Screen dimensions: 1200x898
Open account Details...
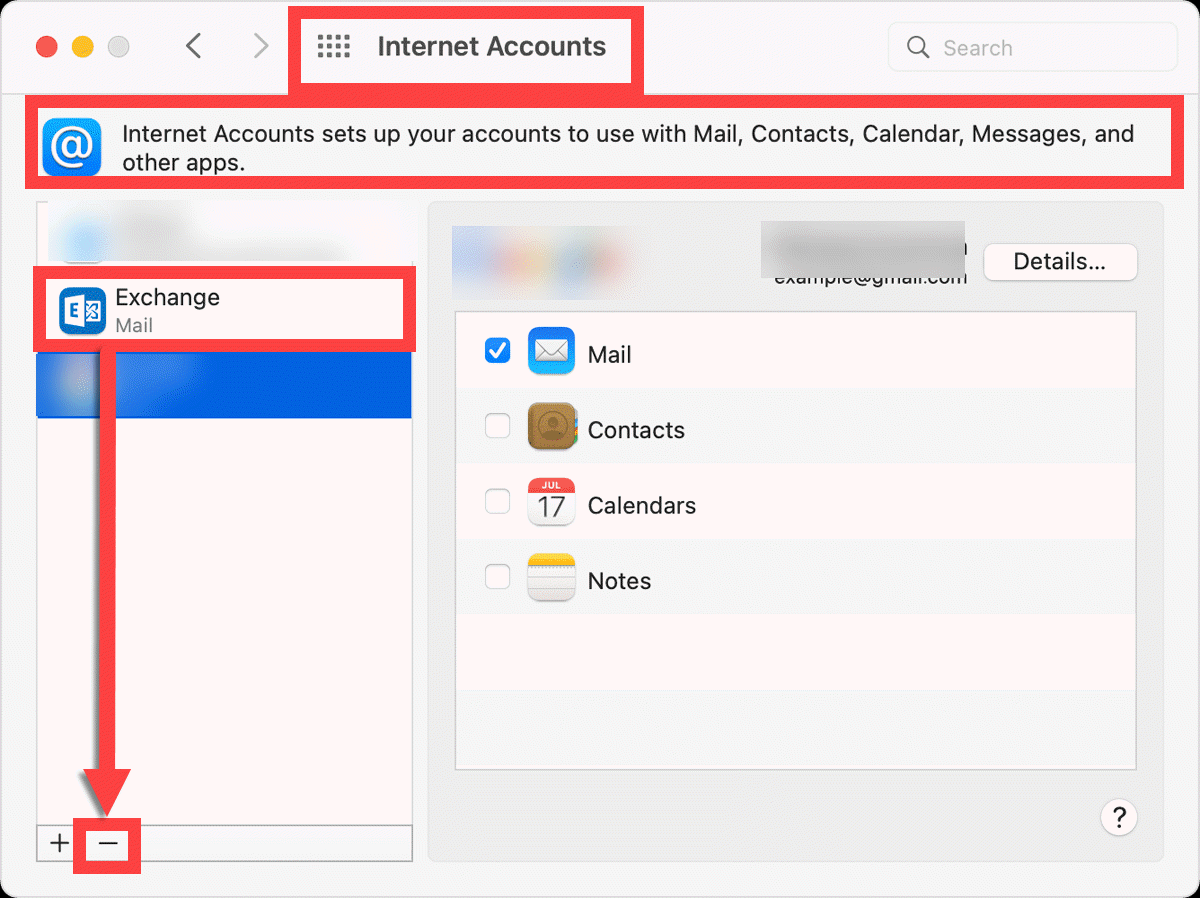coord(1060,262)
